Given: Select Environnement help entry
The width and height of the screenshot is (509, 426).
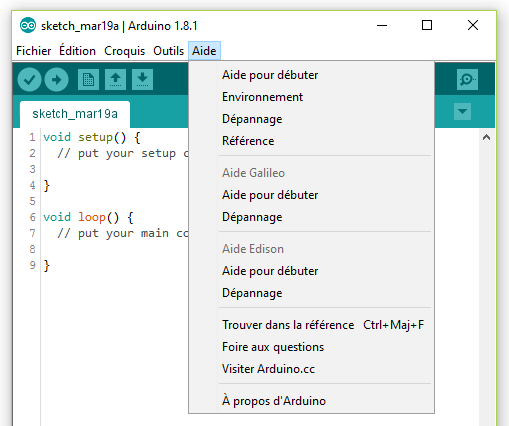Looking at the screenshot, I should [x=311, y=97].
